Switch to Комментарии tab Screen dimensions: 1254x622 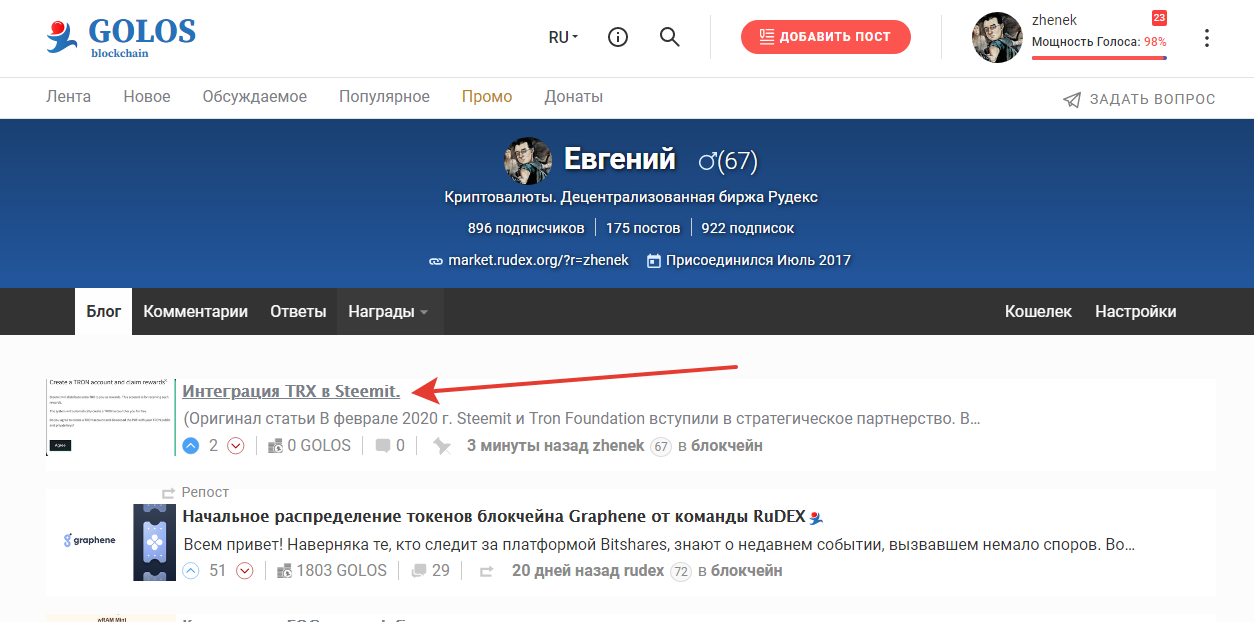195,311
